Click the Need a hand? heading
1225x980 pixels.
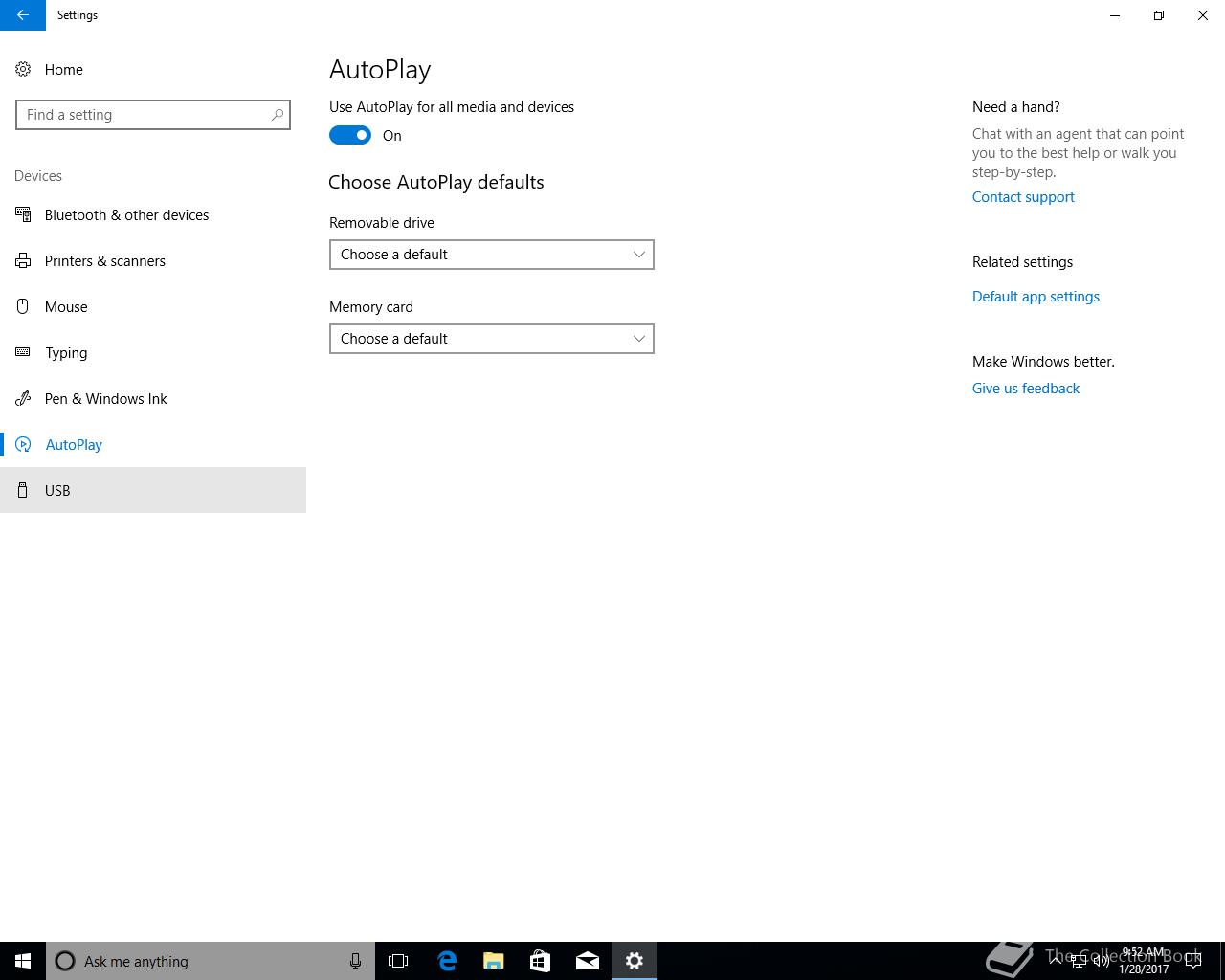(1016, 107)
